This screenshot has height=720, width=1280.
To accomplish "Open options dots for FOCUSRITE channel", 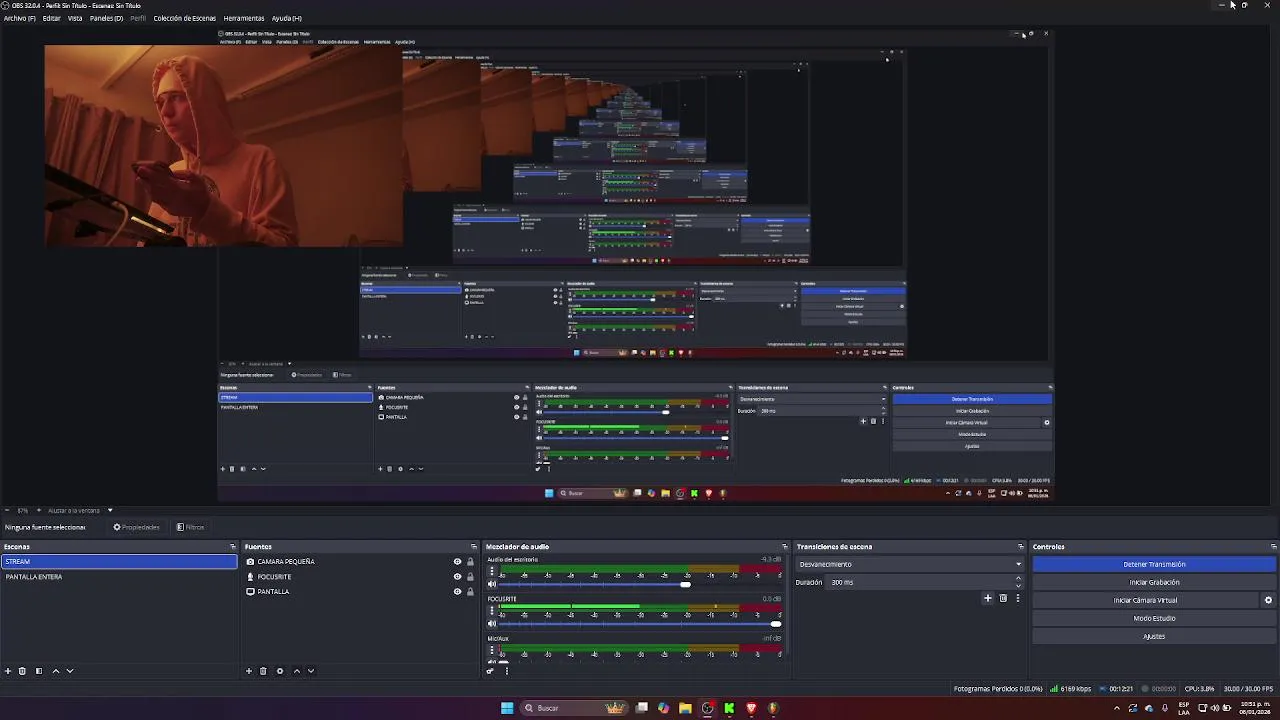I will [x=491, y=609].
